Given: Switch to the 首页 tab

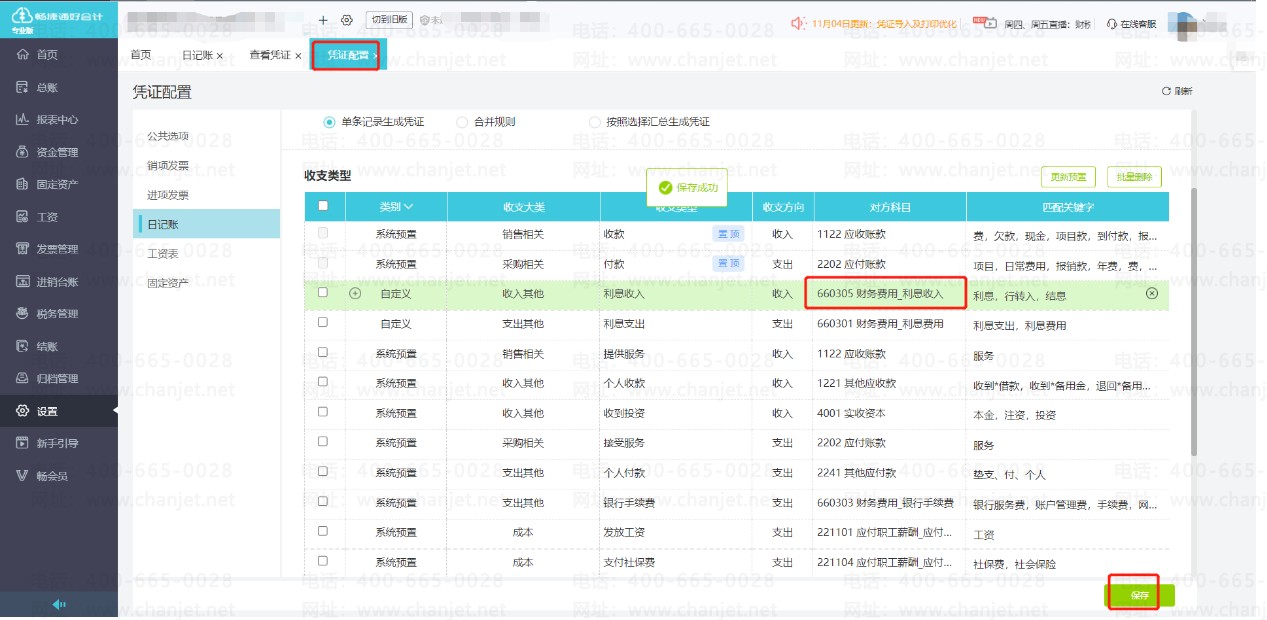Looking at the screenshot, I should (141, 55).
